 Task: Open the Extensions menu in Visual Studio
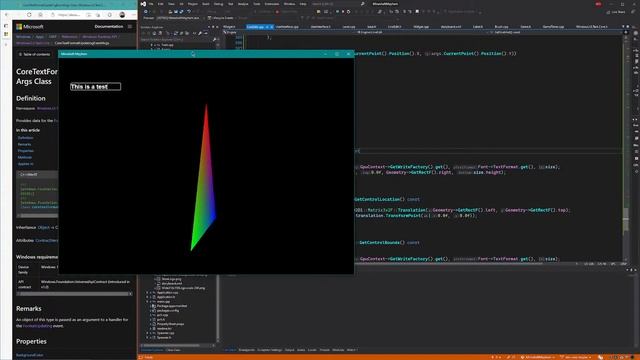pyautogui.click(x=272, y=4)
